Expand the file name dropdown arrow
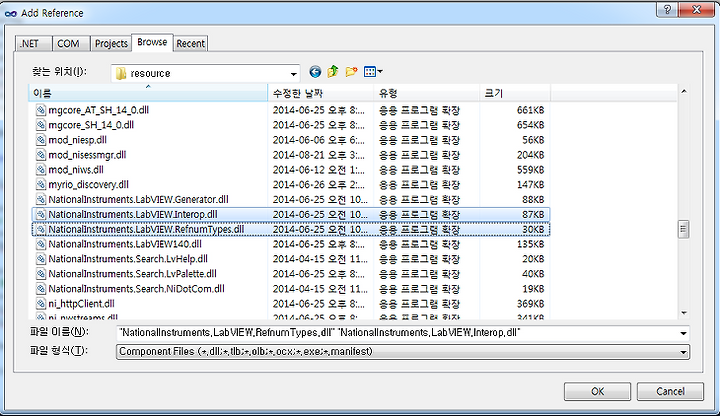This screenshot has width=720, height=416. coord(683,333)
